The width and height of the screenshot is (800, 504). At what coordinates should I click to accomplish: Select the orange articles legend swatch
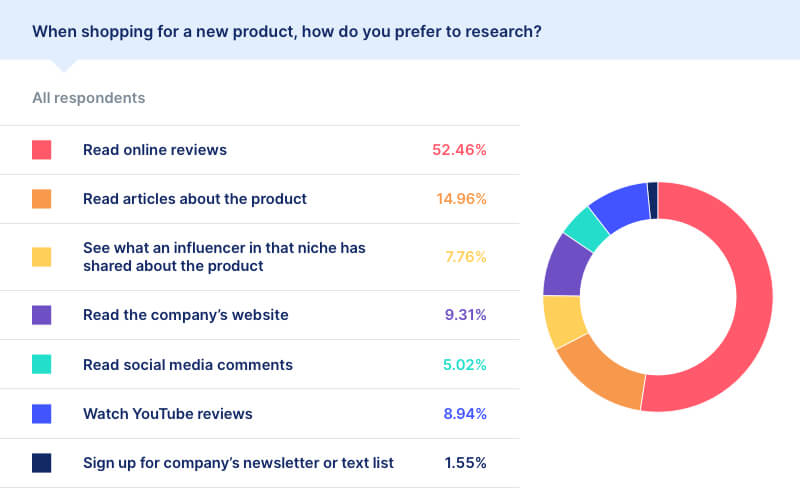pyautogui.click(x=41, y=199)
